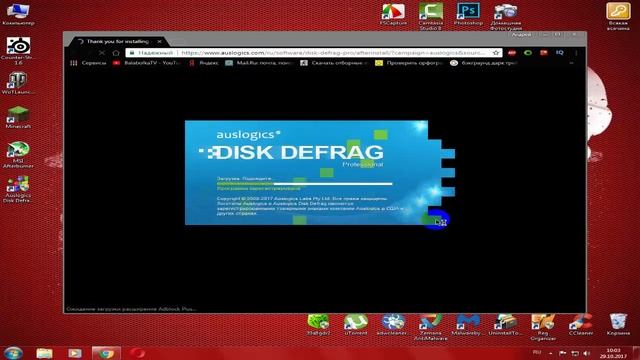The width and height of the screenshot is (640, 360).
Task: Open the Photoshop desktop shortcut
Action: pyautogui.click(x=468, y=15)
